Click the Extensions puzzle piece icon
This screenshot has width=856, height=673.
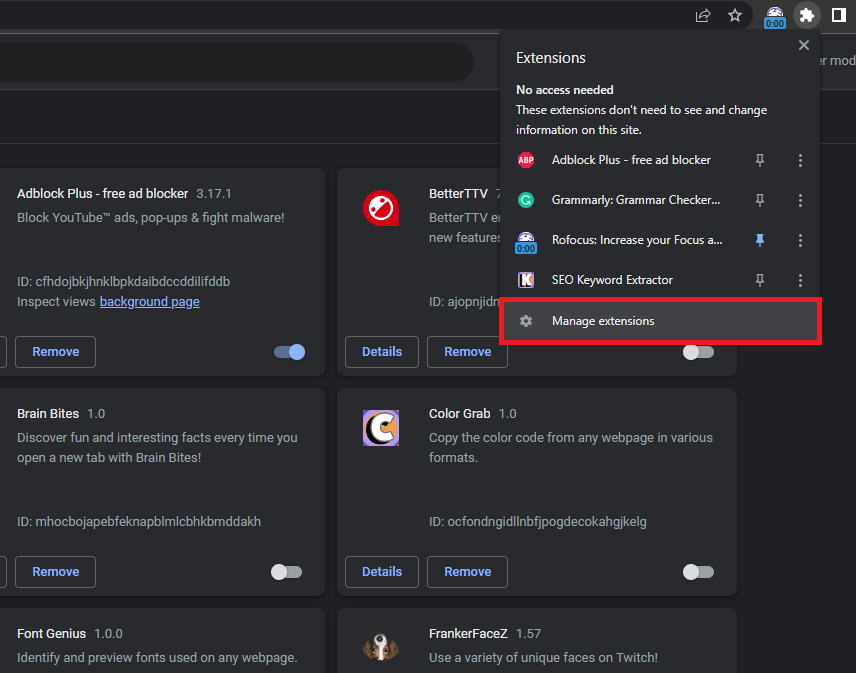coord(807,15)
